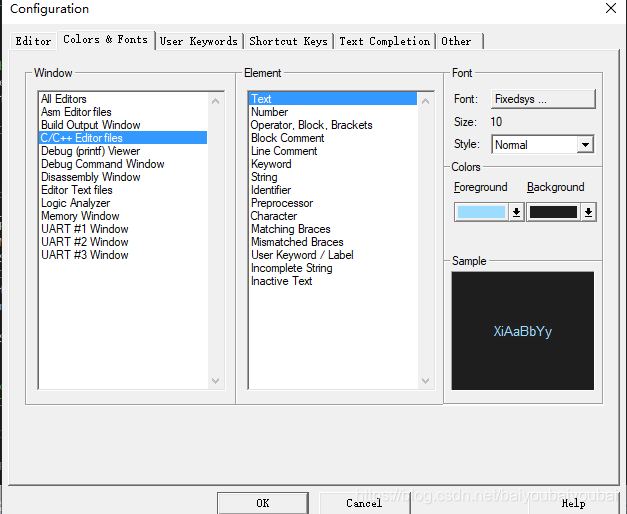Image resolution: width=627 pixels, height=514 pixels.
Task: Open the User Keywords tab
Action: coord(199,41)
